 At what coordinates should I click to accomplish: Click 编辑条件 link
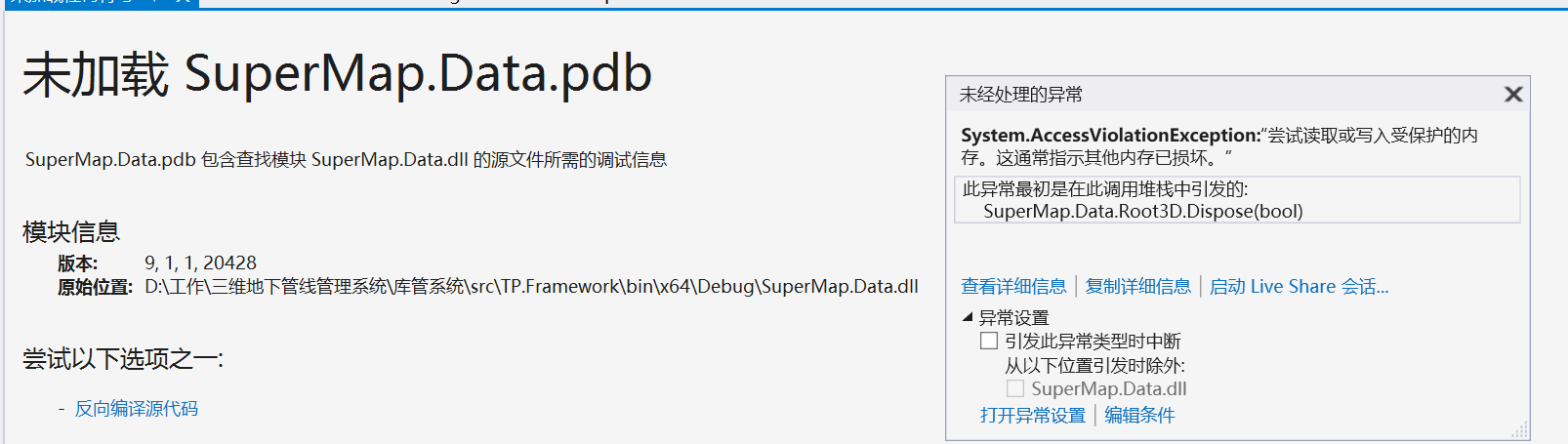pyautogui.click(x=1139, y=415)
